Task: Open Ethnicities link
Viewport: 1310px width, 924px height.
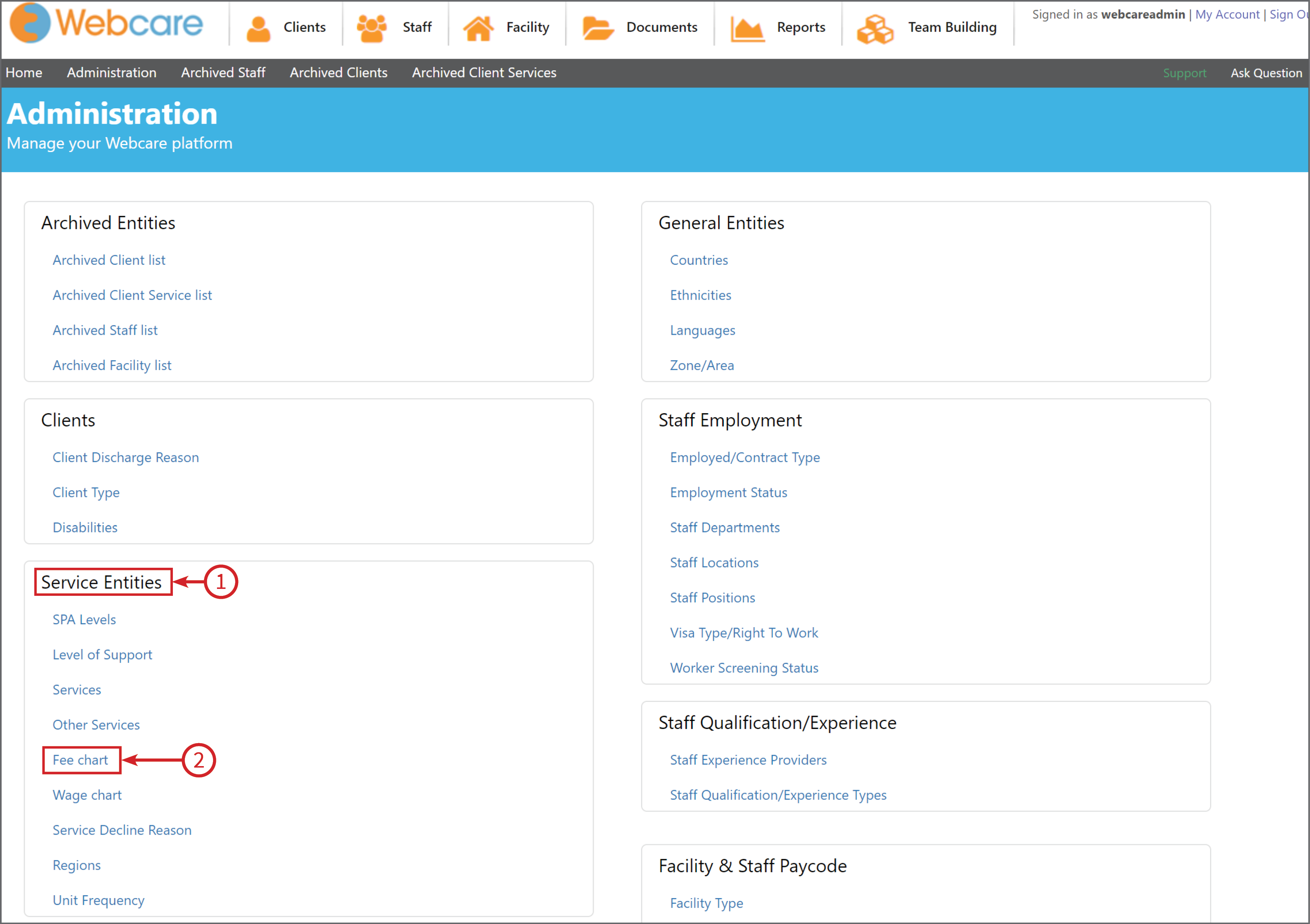Action: point(701,295)
